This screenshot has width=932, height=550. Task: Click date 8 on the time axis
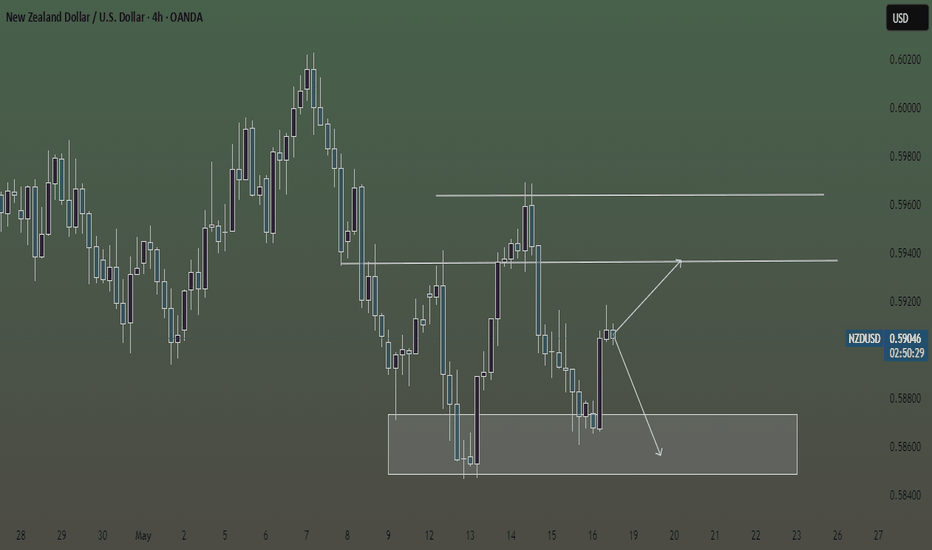347,535
